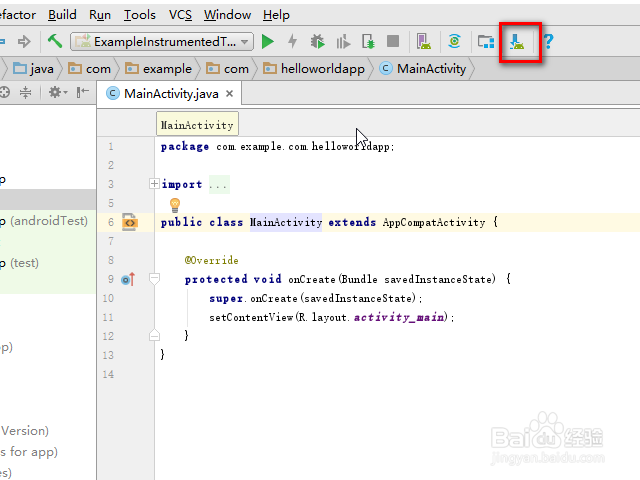640x480 pixels.
Task: Open the Run menu
Action: (100, 15)
